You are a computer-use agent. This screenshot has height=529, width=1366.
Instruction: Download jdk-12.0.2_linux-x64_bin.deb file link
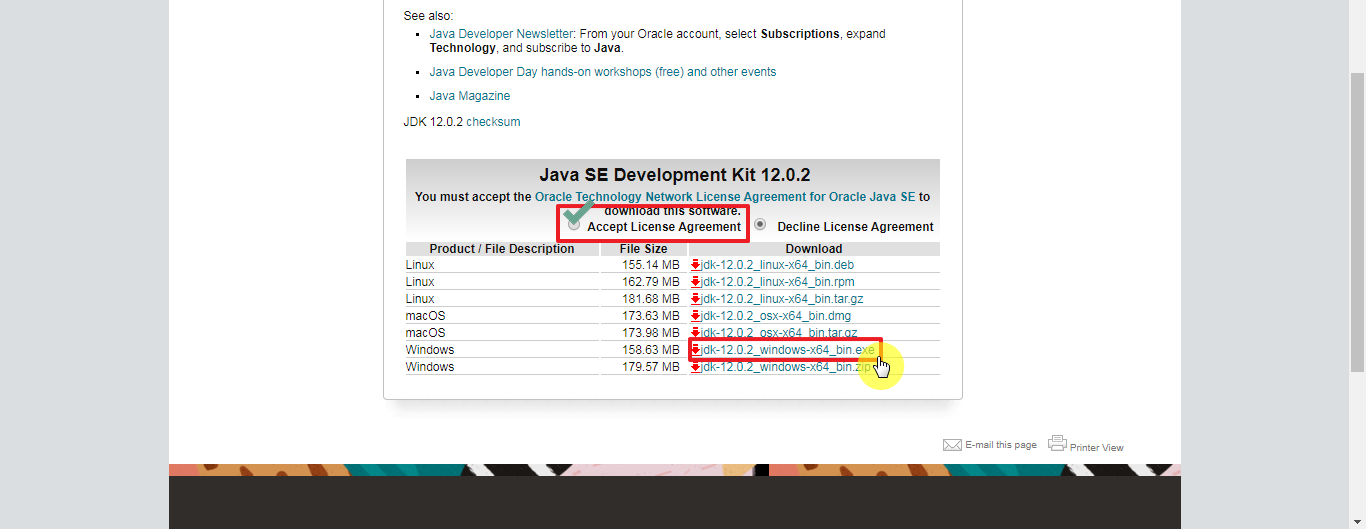coord(777,265)
